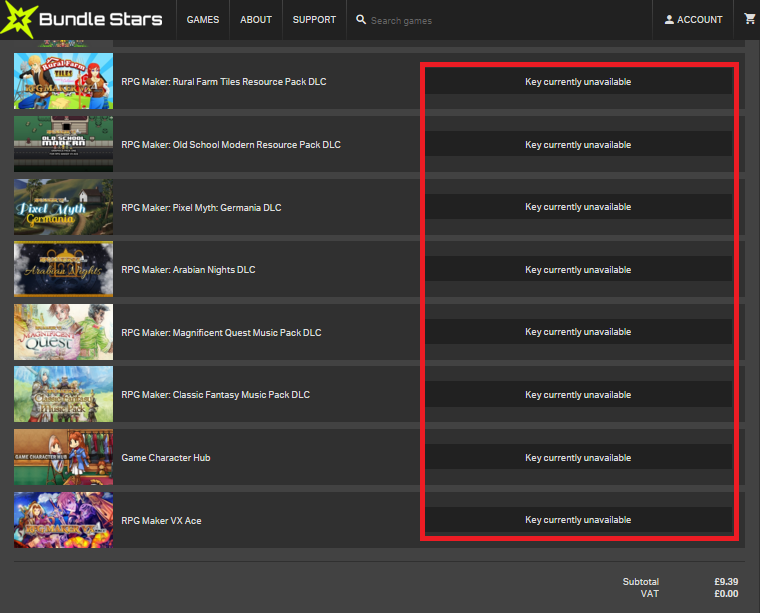Go to the ABOUT page
Viewport: 760px width, 613px height.
[x=256, y=20]
